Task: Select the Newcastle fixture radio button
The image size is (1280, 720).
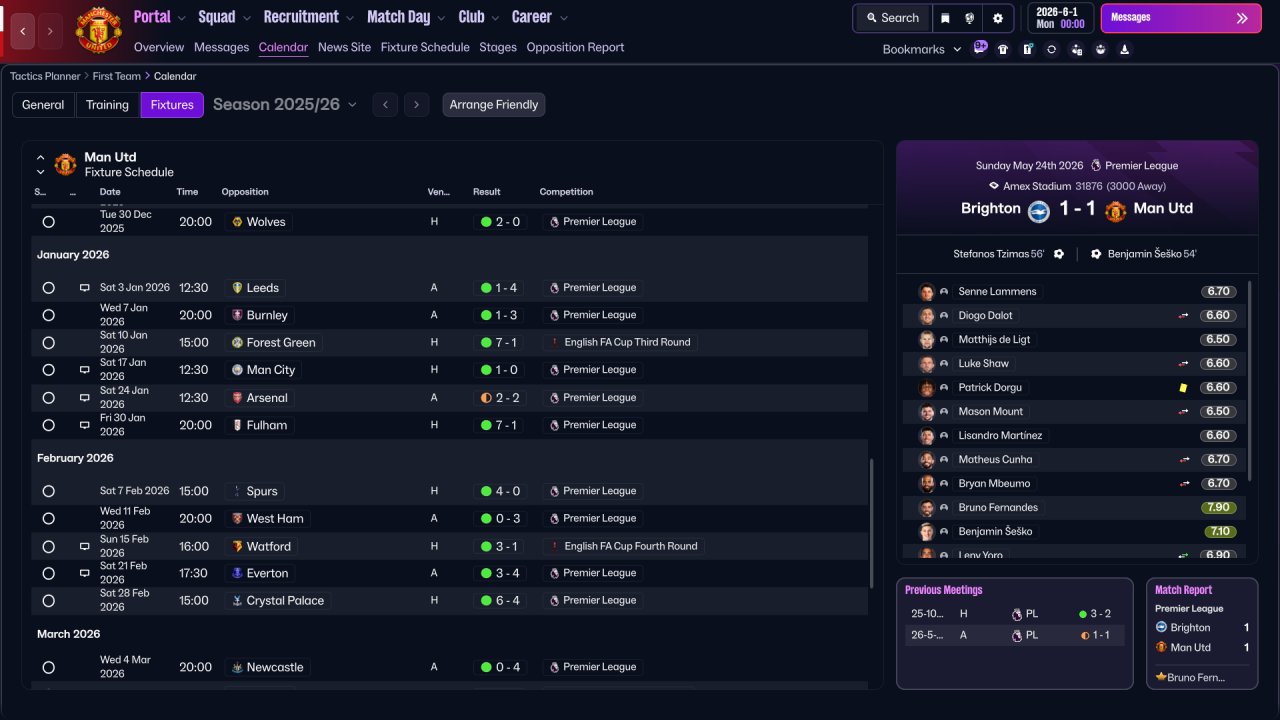Action: (x=48, y=667)
